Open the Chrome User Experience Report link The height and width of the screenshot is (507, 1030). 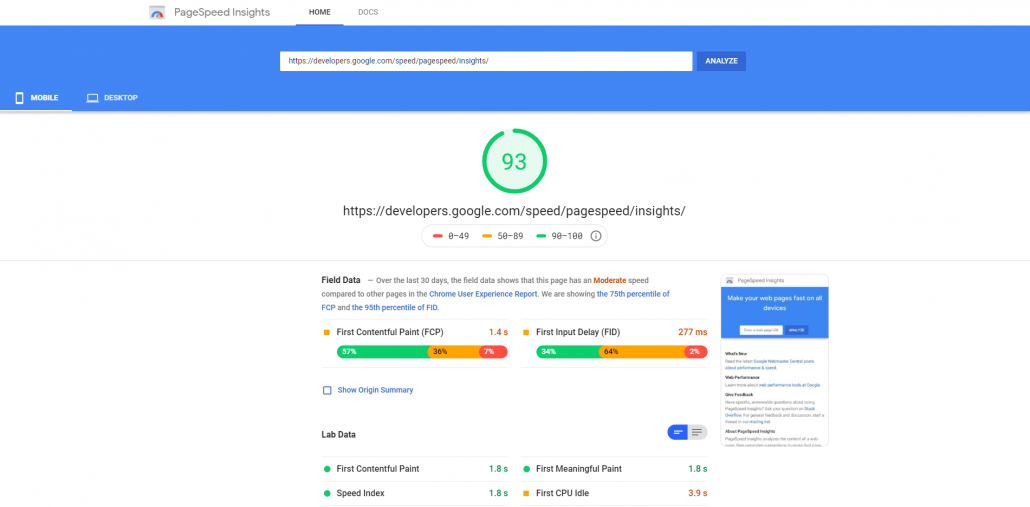click(x=483, y=294)
